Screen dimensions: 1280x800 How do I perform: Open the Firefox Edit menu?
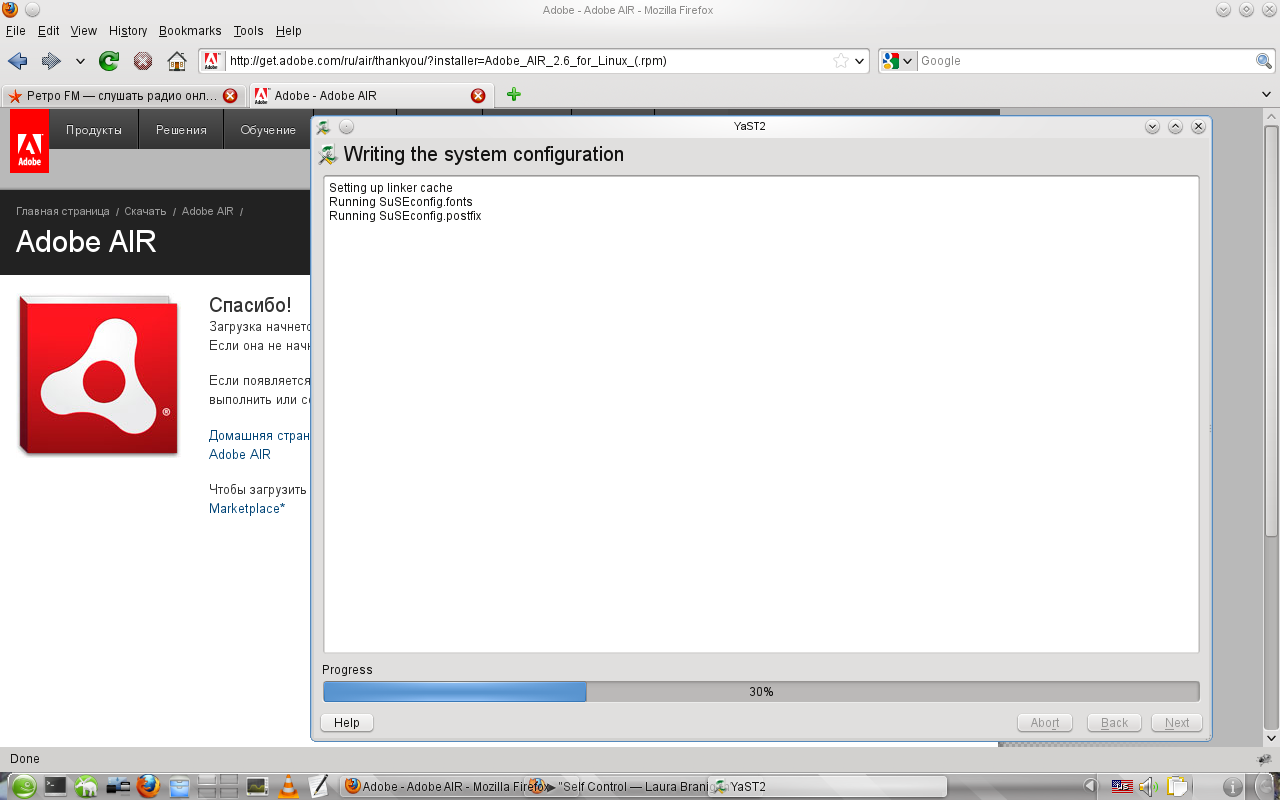click(49, 31)
